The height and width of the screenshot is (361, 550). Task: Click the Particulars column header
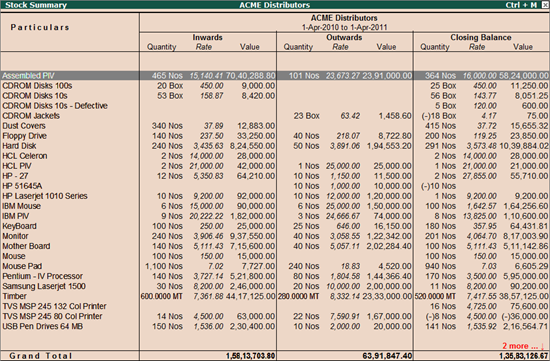coord(40,27)
